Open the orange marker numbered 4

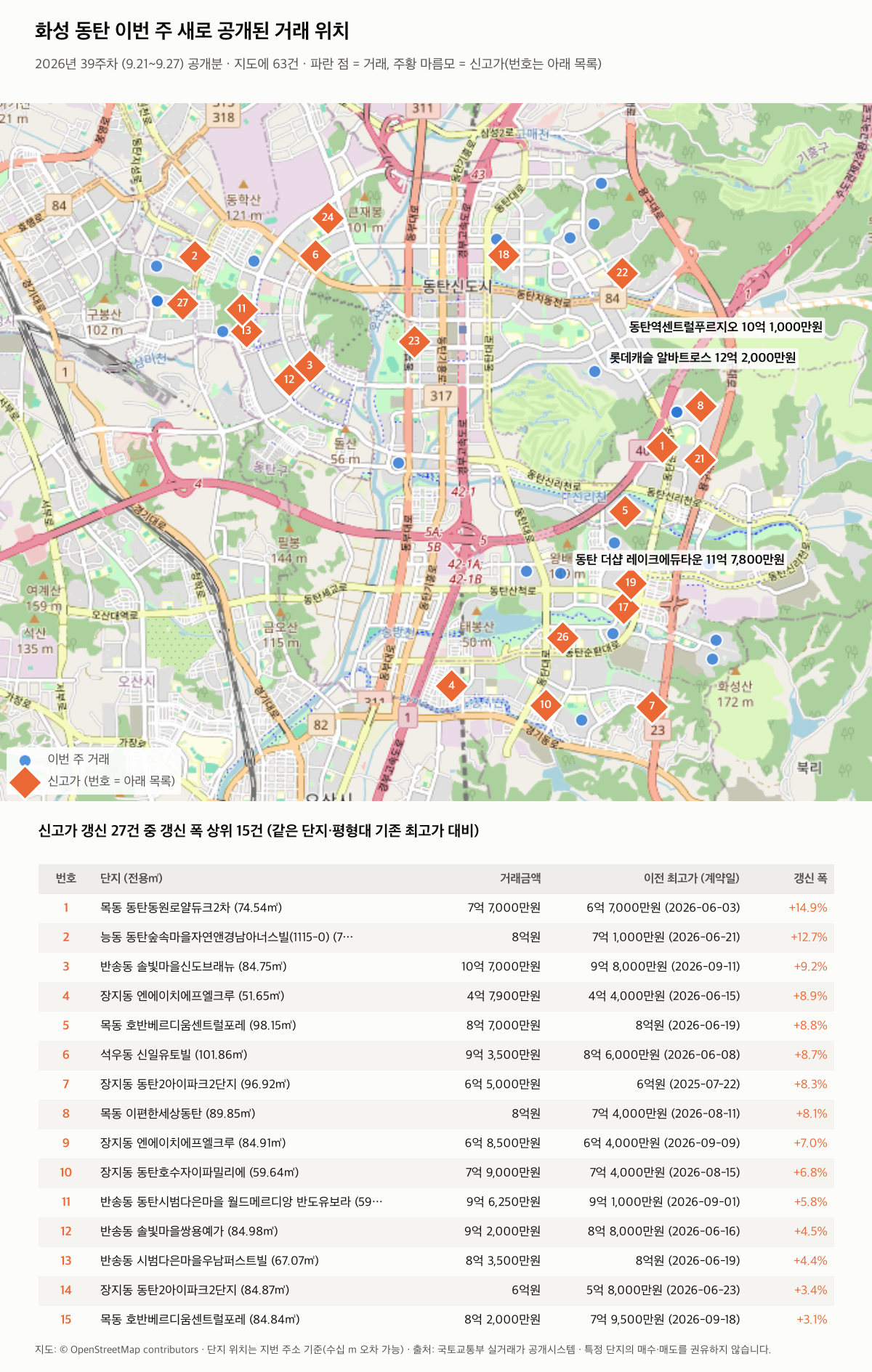point(451,685)
